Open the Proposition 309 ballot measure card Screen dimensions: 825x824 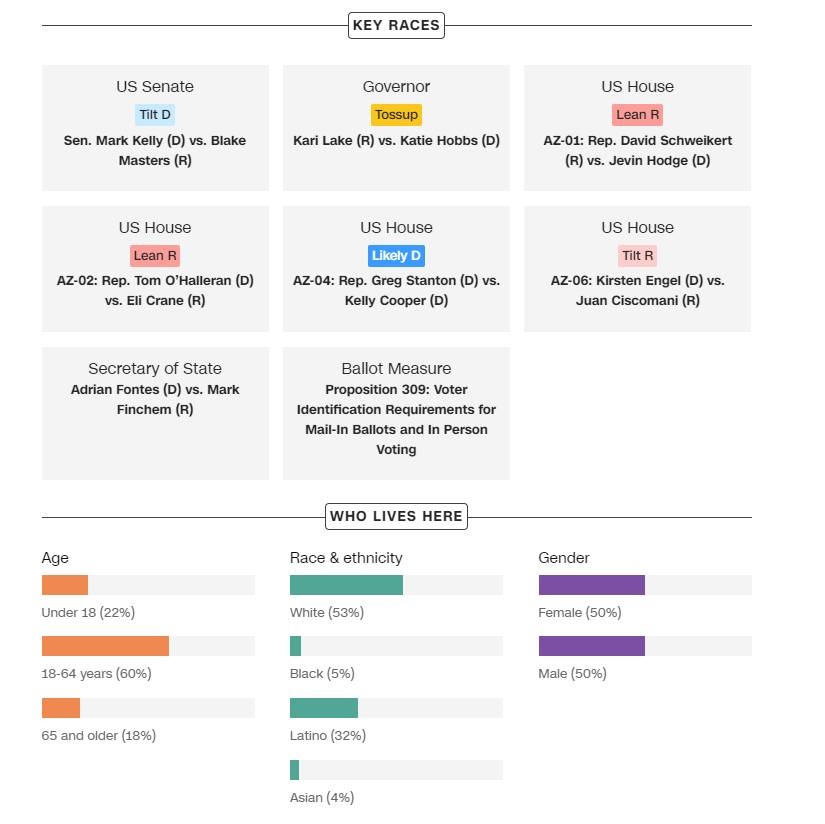pos(396,419)
